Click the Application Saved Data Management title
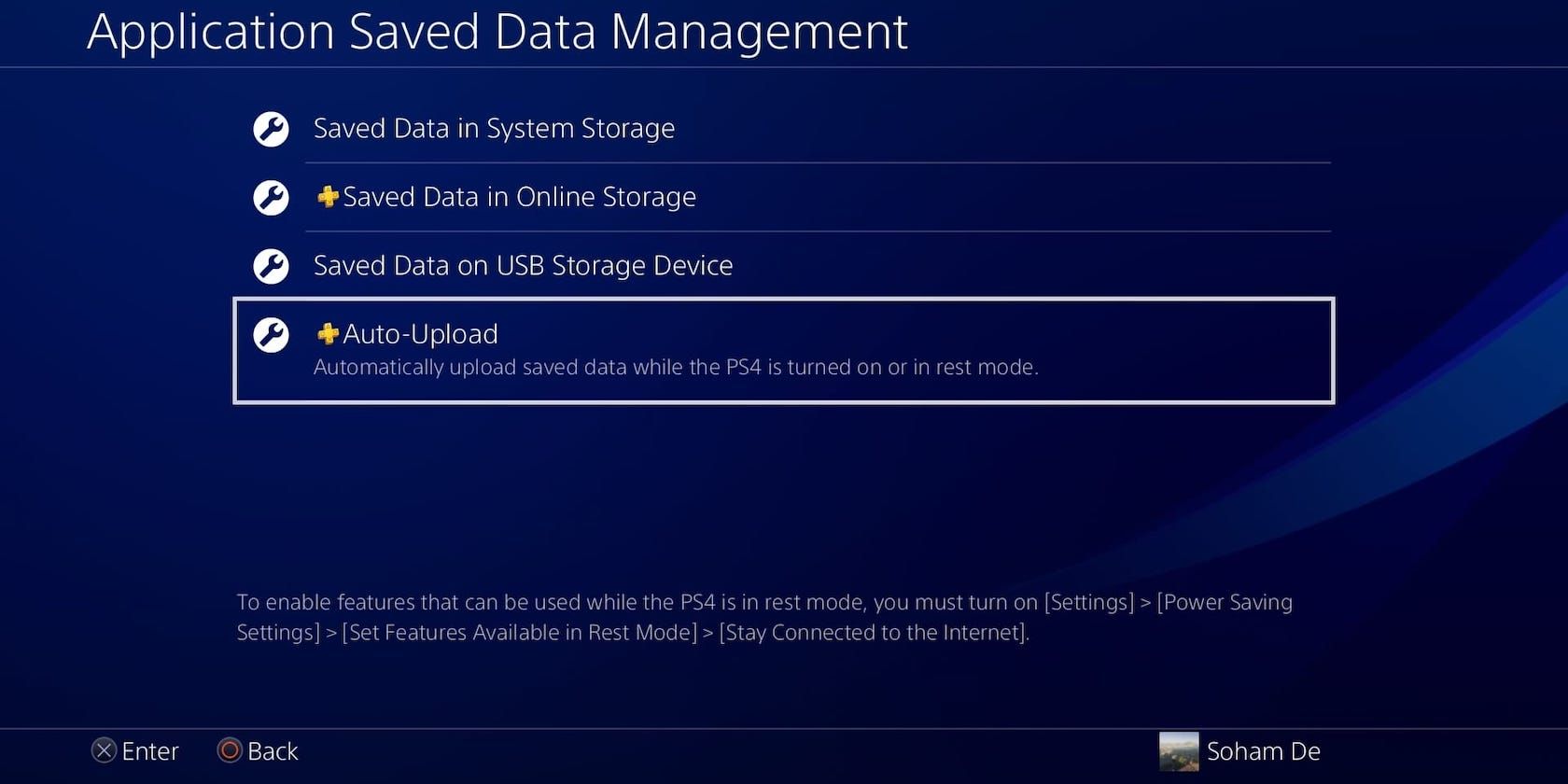1568x784 pixels. [x=497, y=32]
